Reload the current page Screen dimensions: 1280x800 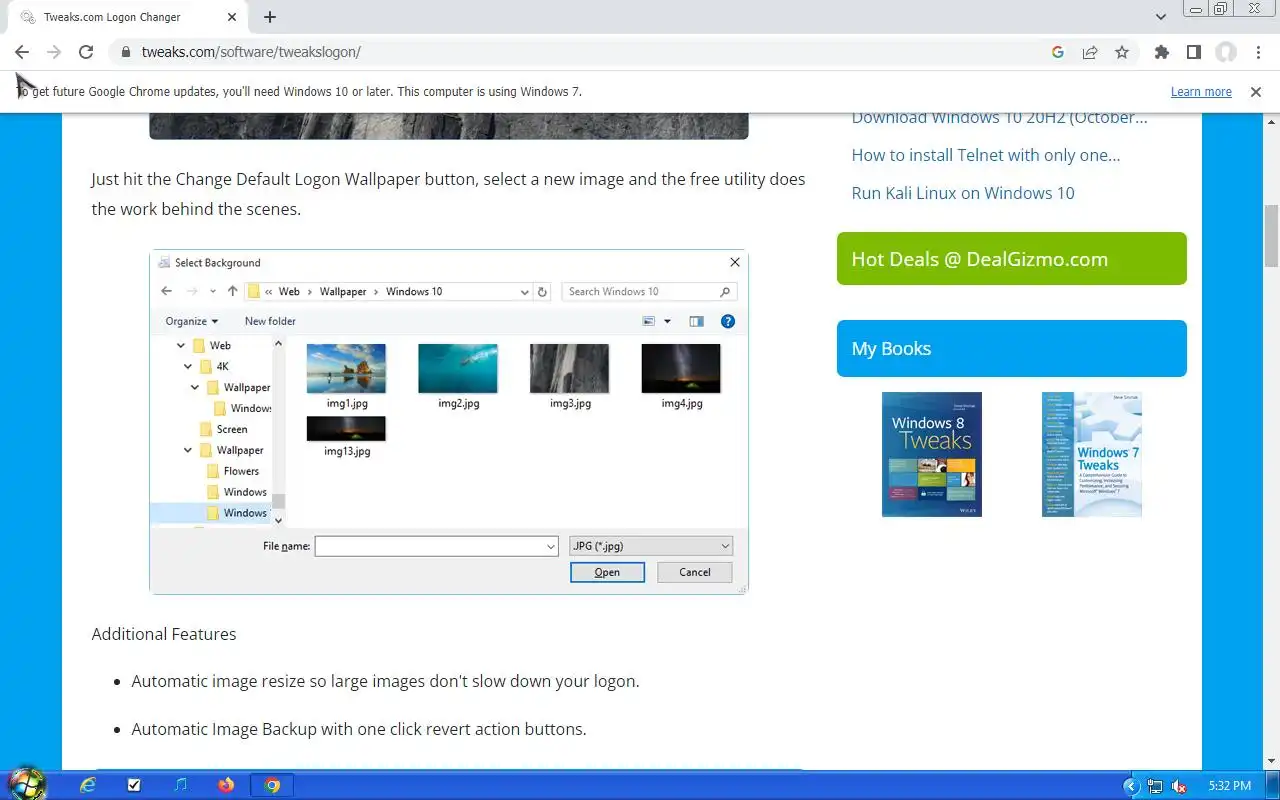(x=86, y=52)
